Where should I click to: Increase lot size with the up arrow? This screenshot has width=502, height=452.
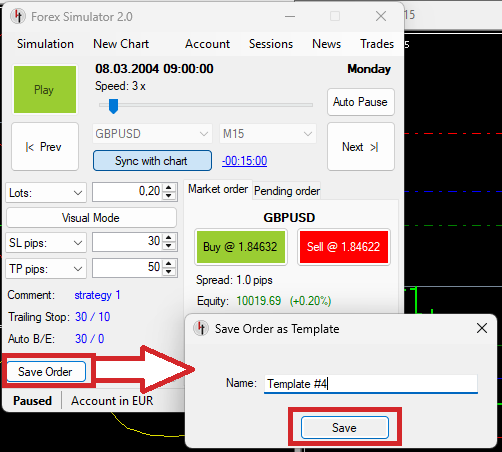click(169, 188)
